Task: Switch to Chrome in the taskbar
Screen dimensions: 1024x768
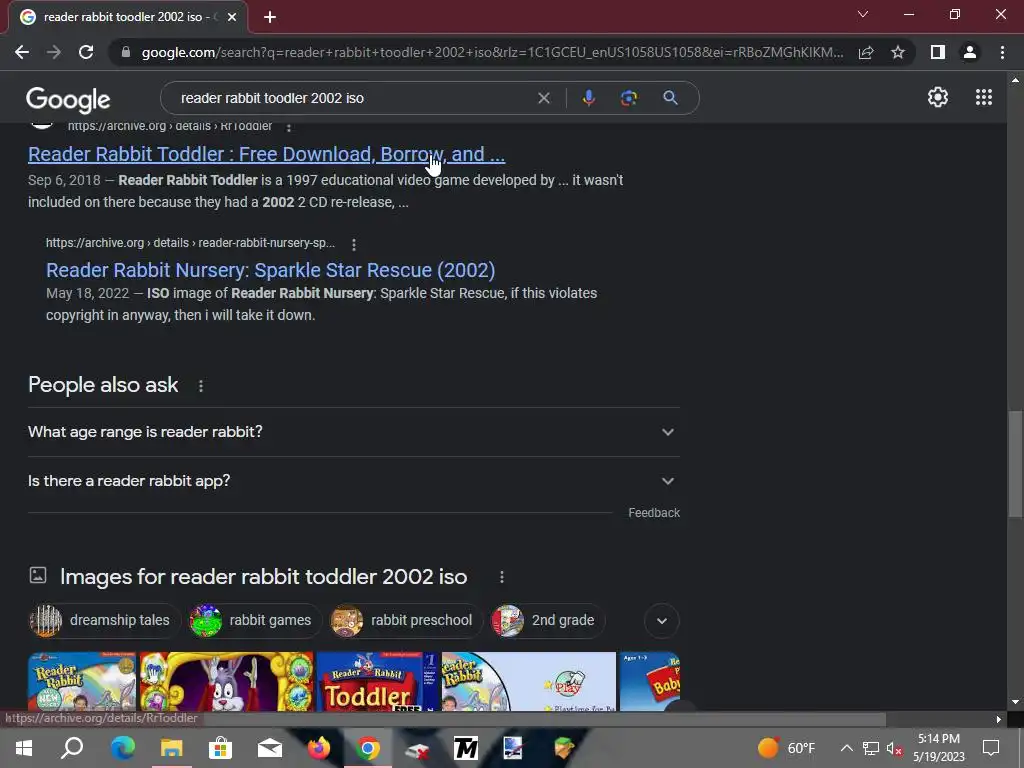Action: tap(368, 748)
